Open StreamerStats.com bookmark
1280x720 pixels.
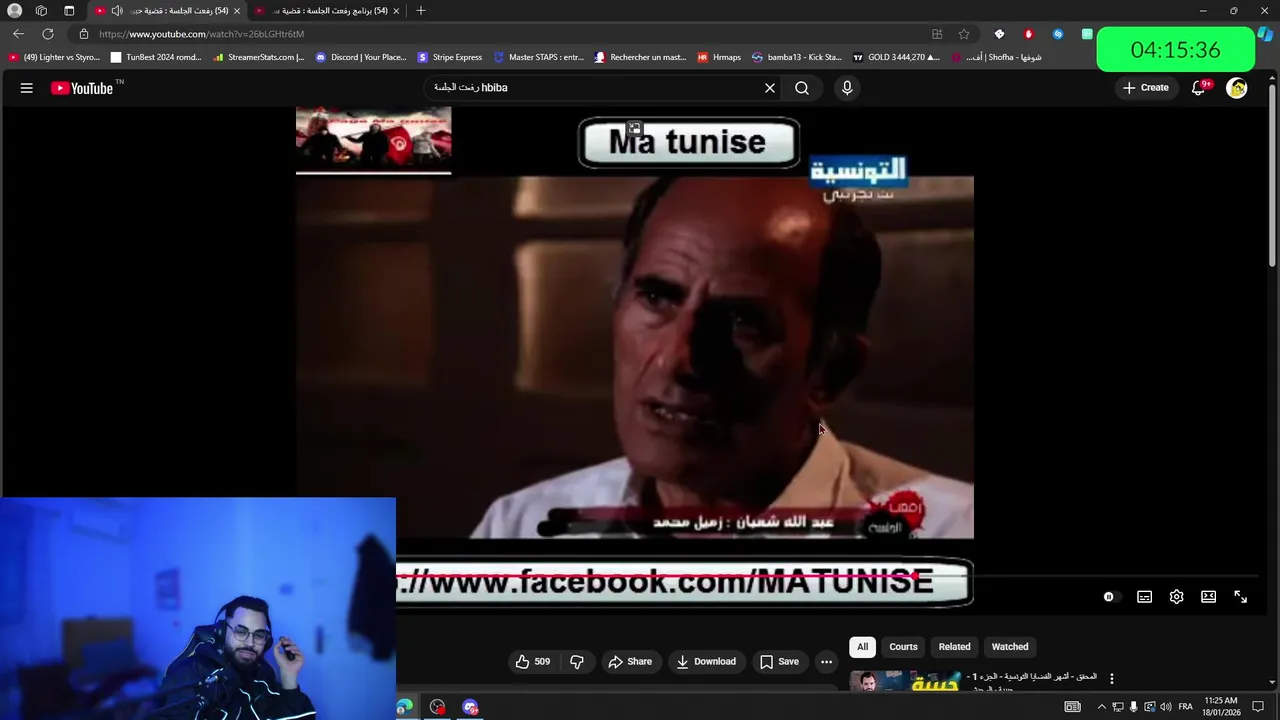[x=259, y=57]
